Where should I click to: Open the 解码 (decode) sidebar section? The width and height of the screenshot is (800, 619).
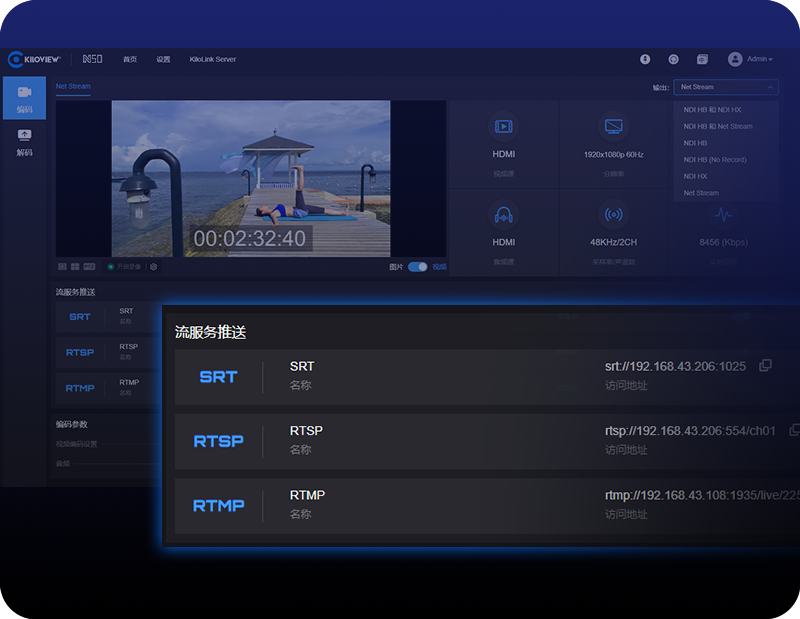click(x=24, y=142)
